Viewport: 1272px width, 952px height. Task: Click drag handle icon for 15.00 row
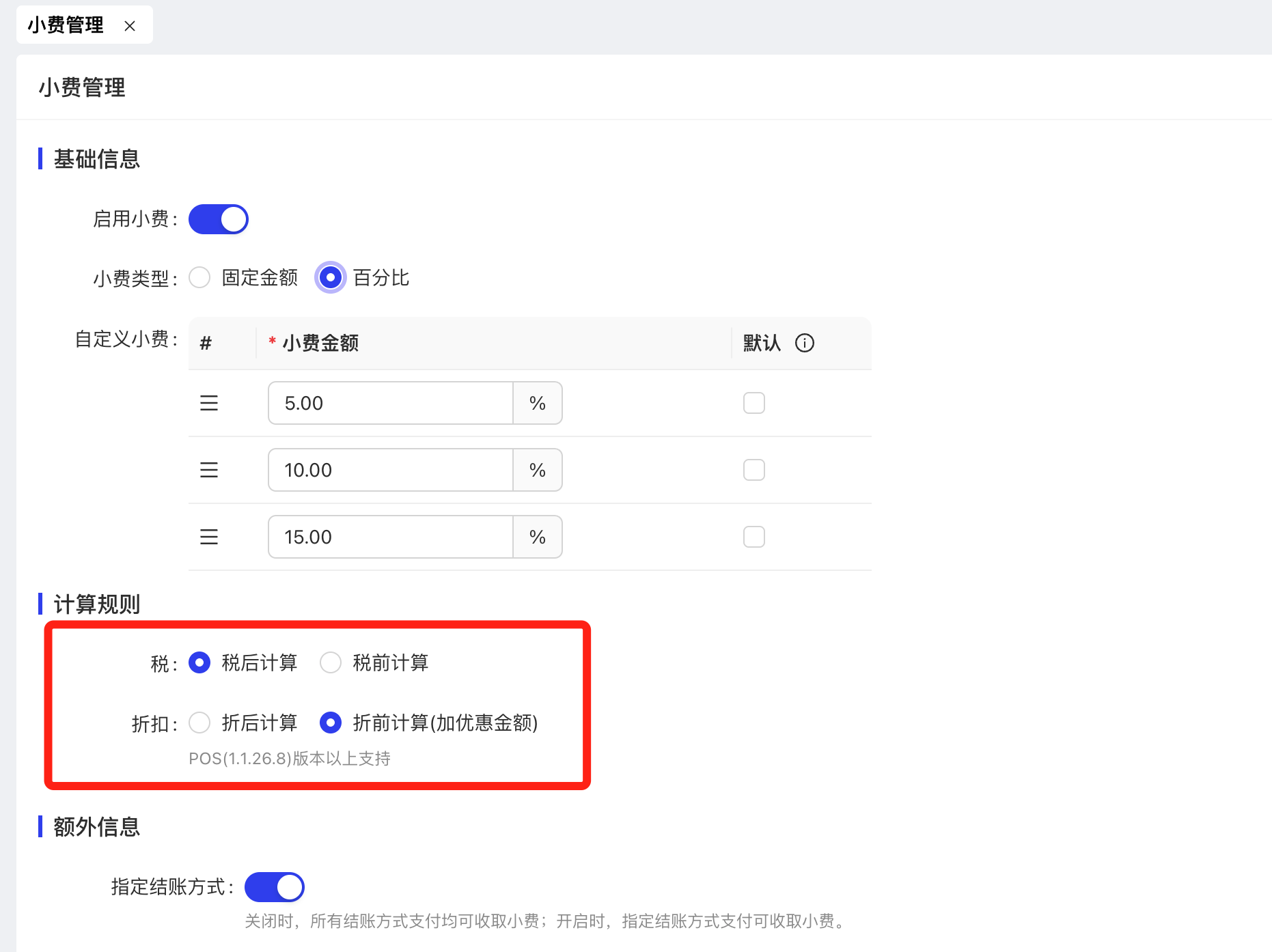coord(209,537)
